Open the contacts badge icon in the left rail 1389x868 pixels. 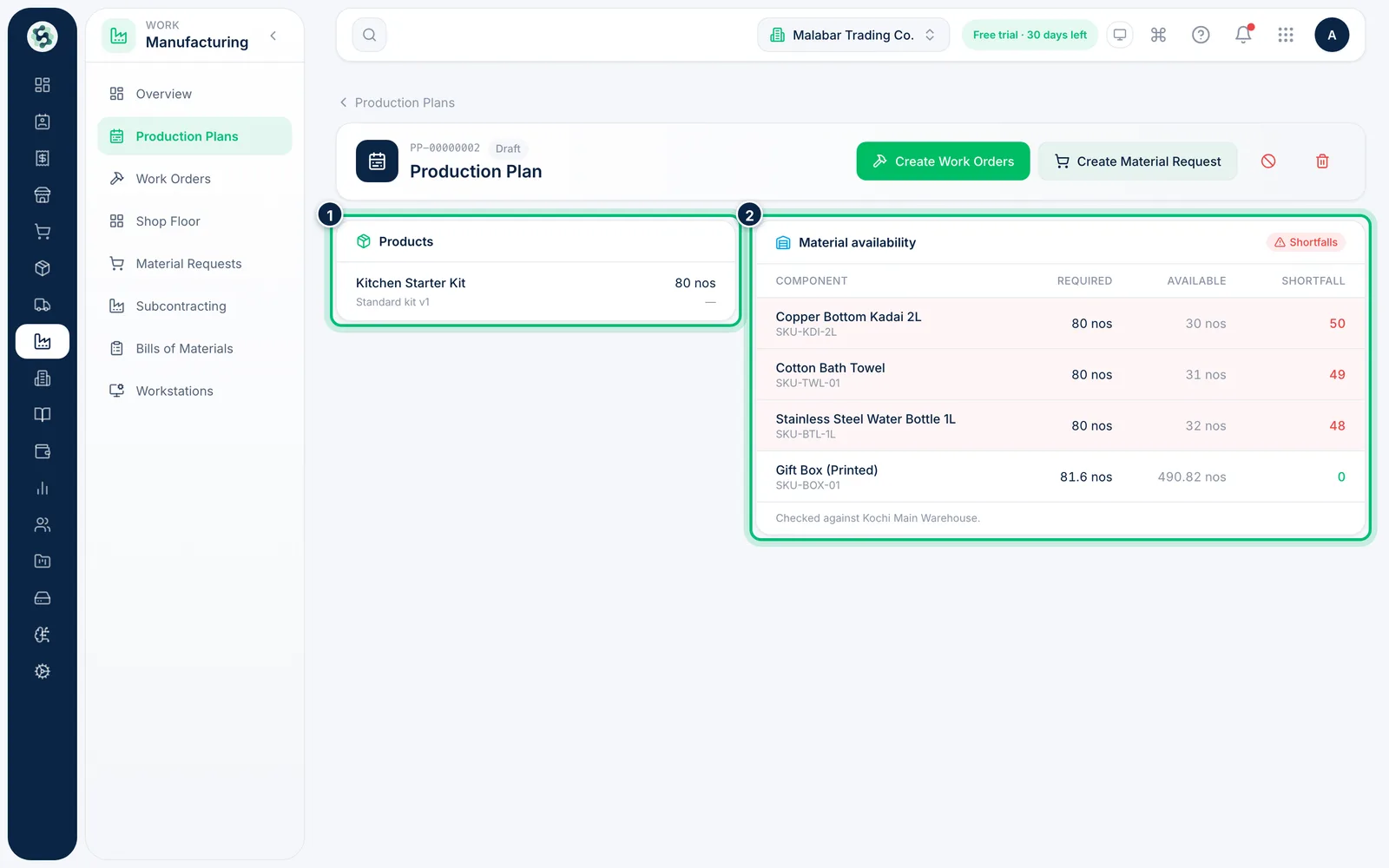pos(42,122)
